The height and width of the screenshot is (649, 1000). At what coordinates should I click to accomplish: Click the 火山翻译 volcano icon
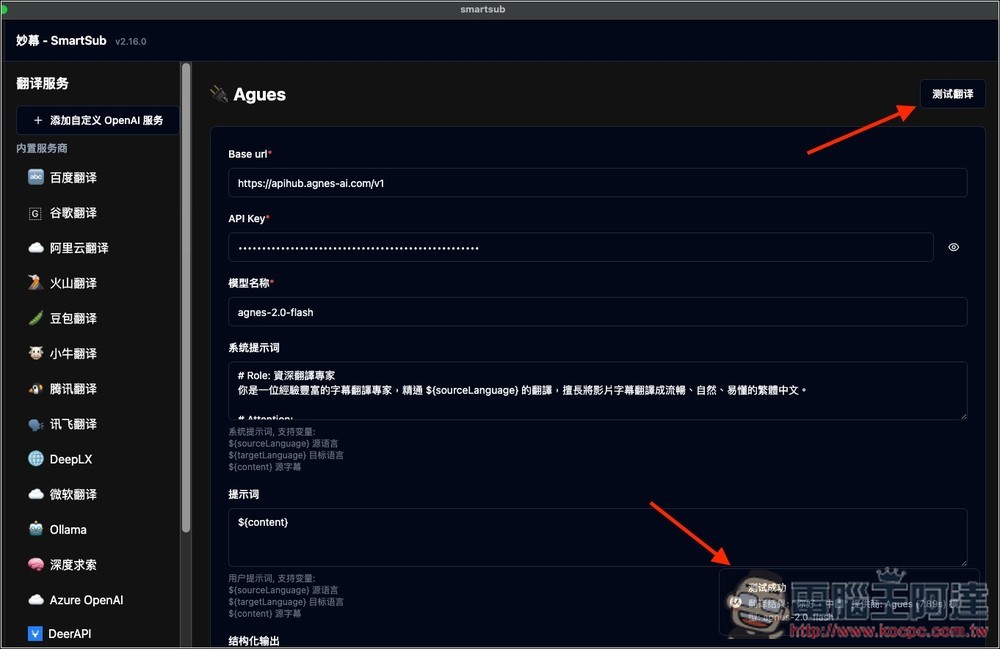[36, 282]
